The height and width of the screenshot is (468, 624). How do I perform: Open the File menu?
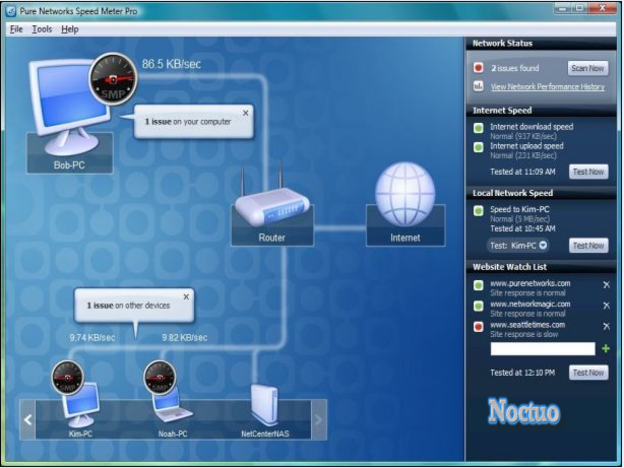pos(16,29)
